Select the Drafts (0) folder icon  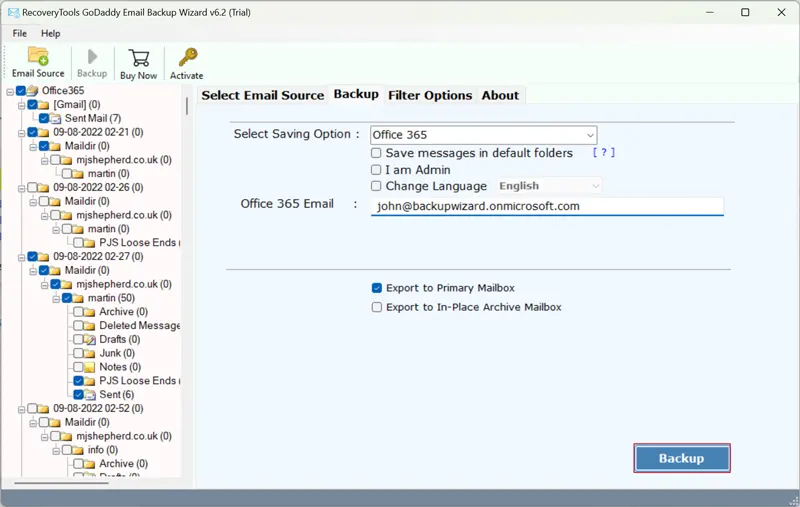91,340
